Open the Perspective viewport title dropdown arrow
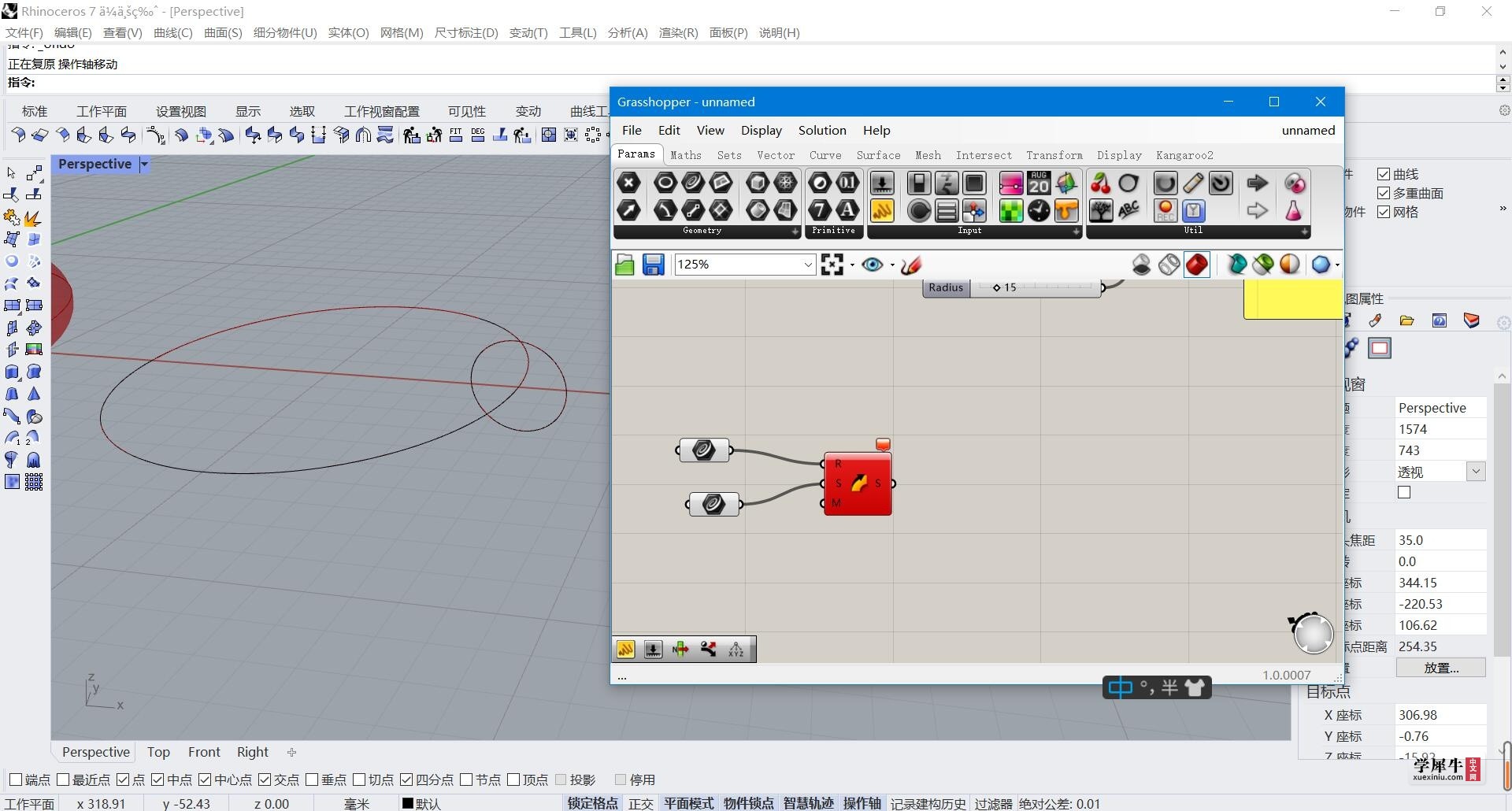This screenshot has width=1512, height=811. pos(144,164)
